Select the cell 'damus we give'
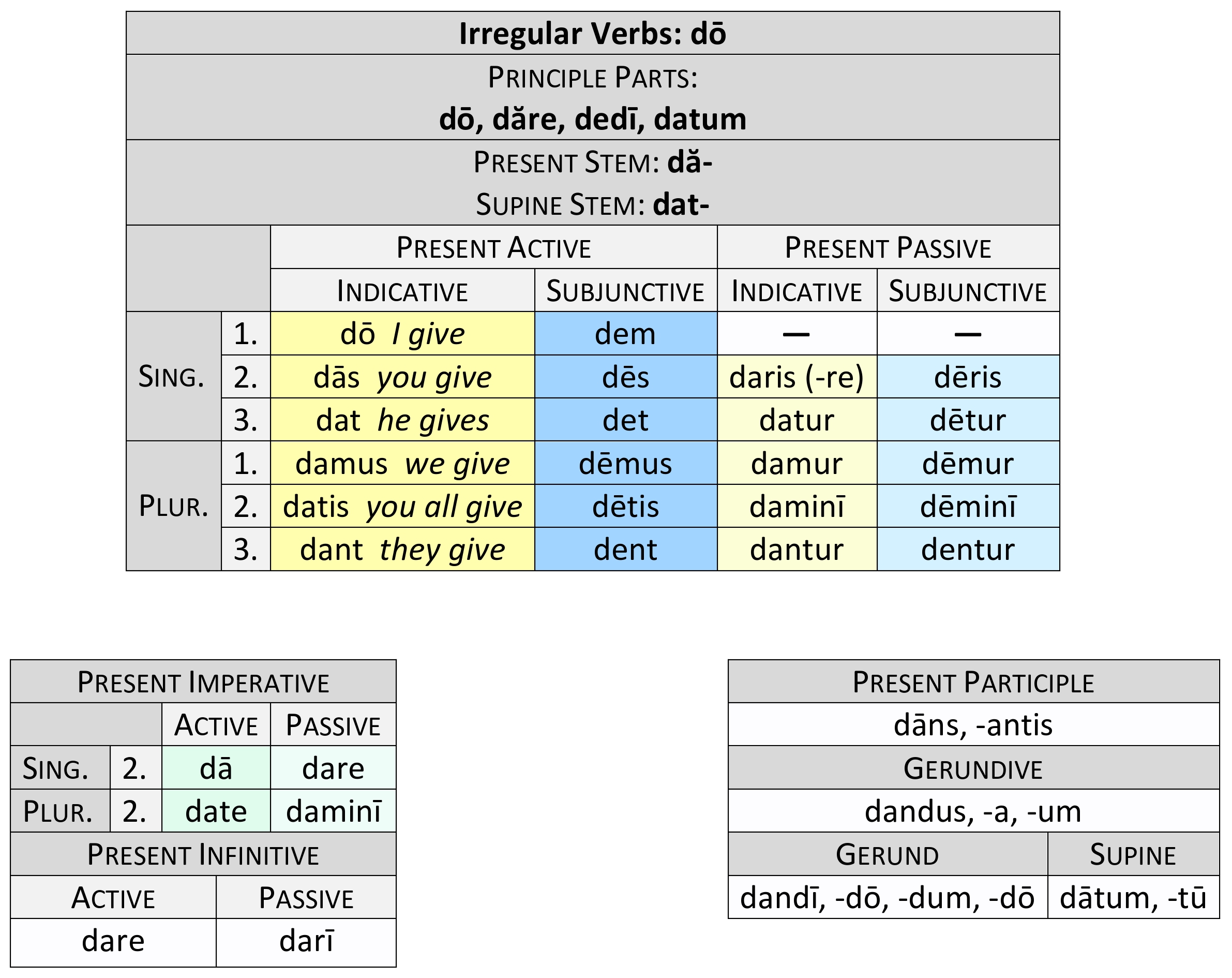The width and height of the screenshot is (1232, 978). pyautogui.click(x=402, y=464)
